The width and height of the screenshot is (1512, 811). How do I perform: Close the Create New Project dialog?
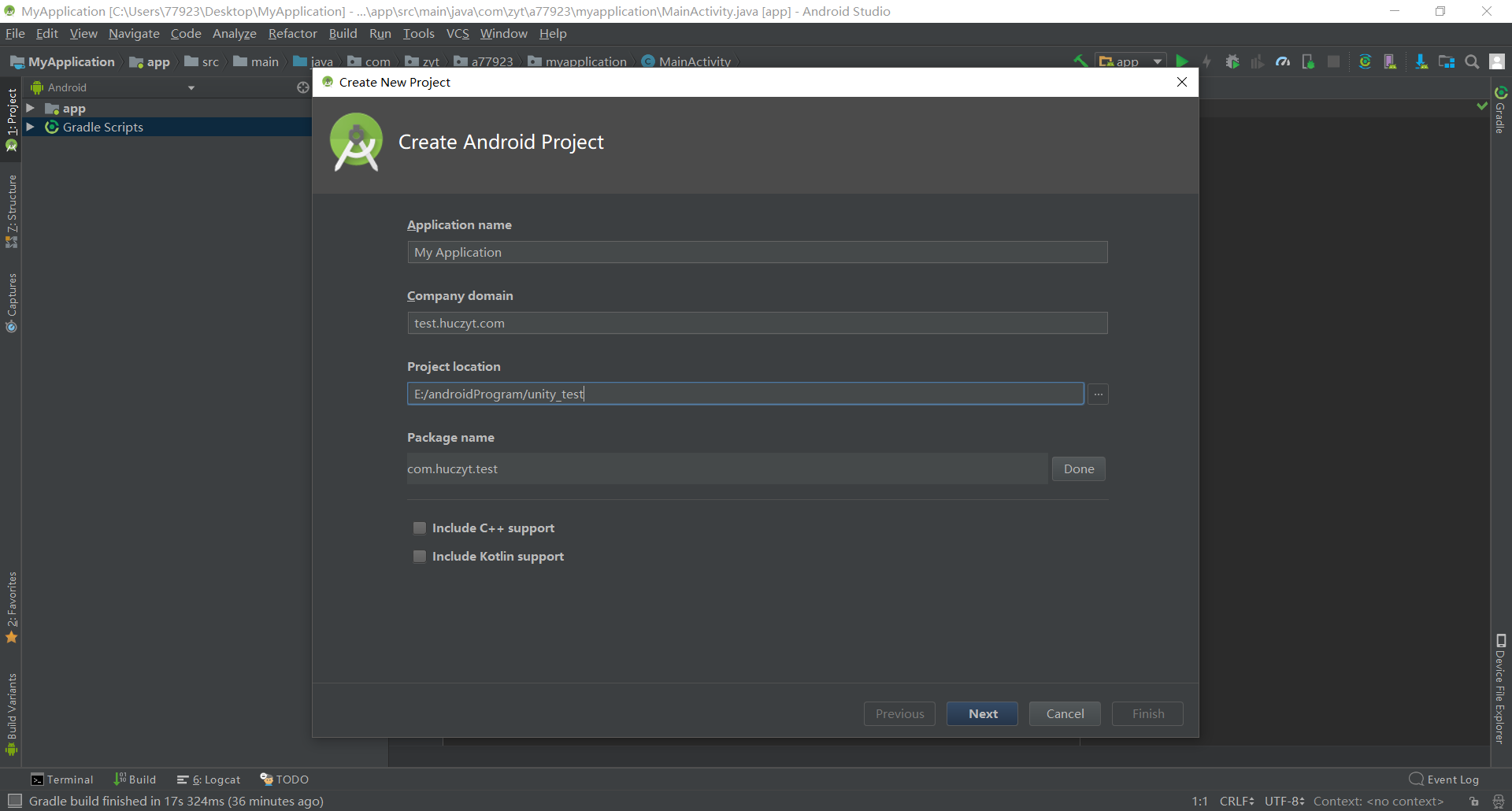pos(1181,82)
